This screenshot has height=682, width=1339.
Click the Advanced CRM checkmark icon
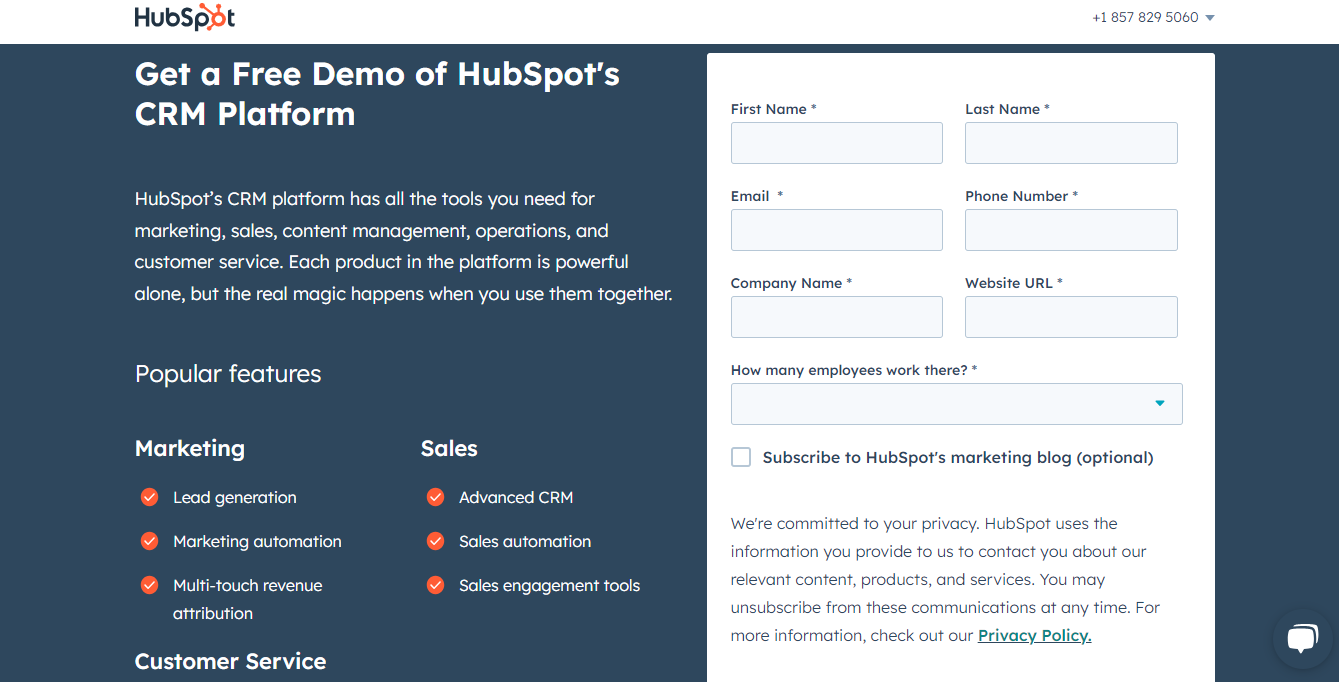pos(436,497)
